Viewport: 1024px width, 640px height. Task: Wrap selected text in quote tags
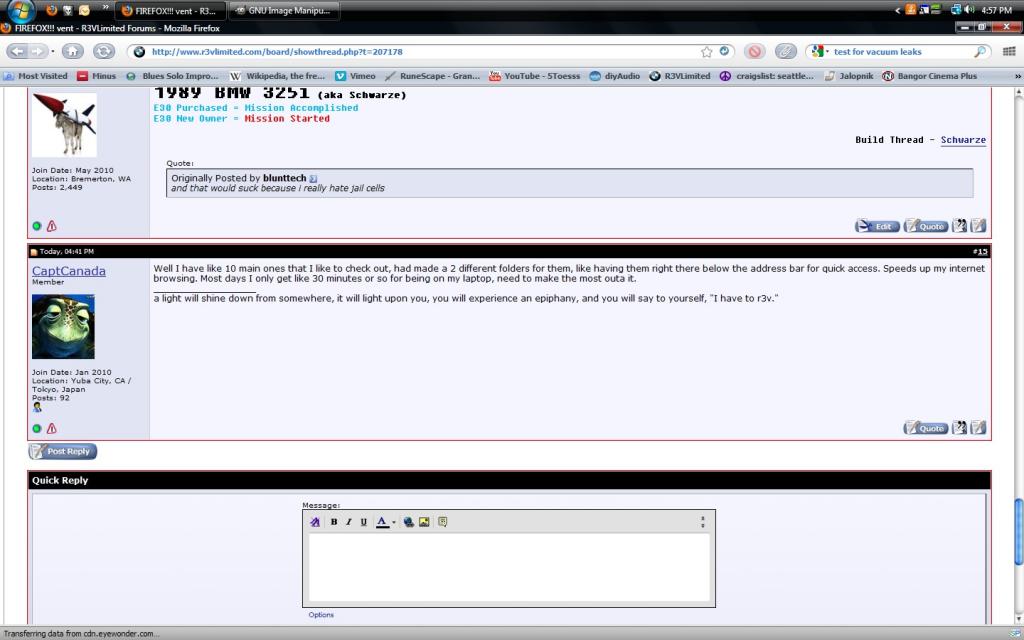click(442, 522)
